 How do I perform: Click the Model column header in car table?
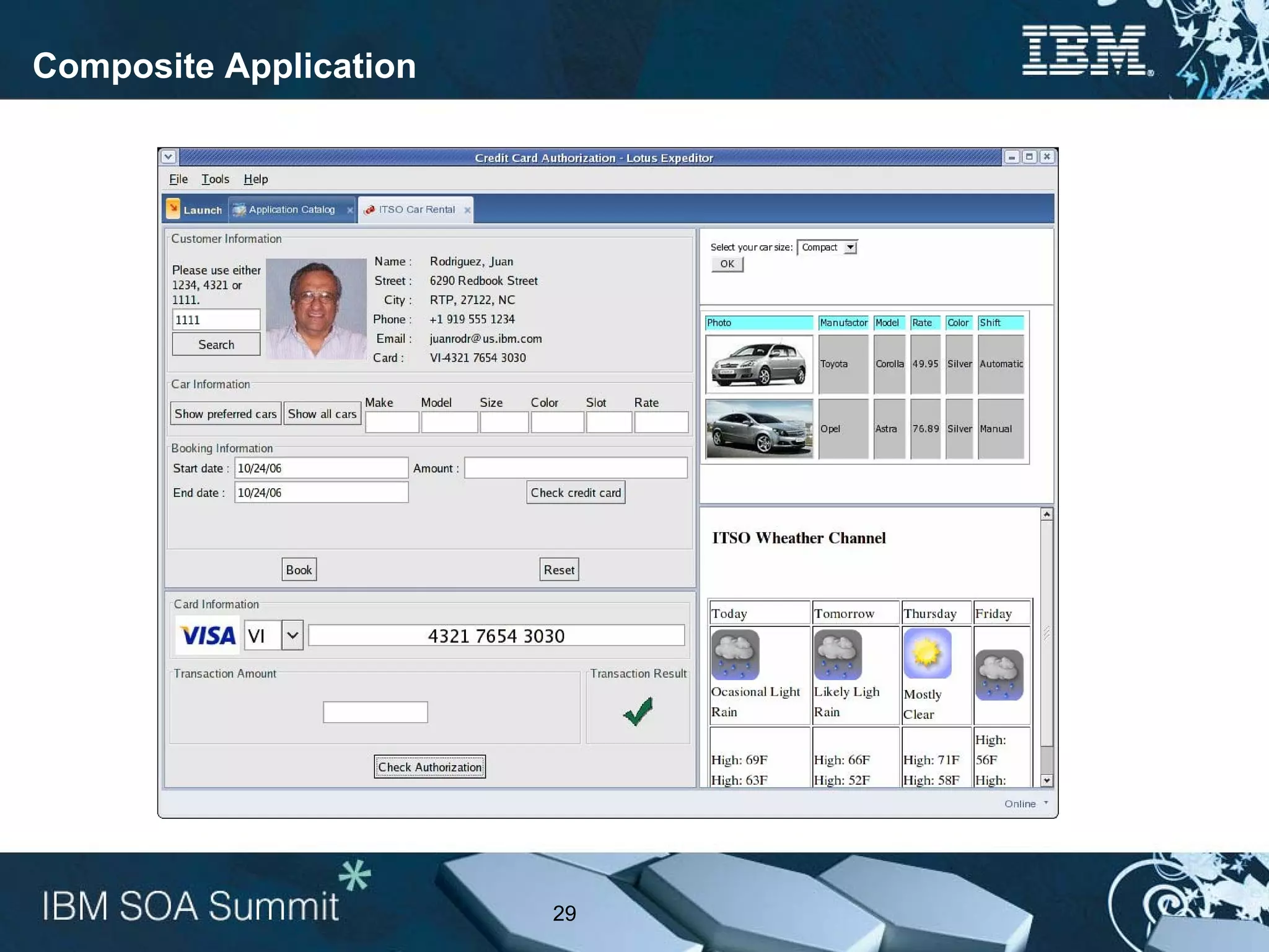(889, 323)
